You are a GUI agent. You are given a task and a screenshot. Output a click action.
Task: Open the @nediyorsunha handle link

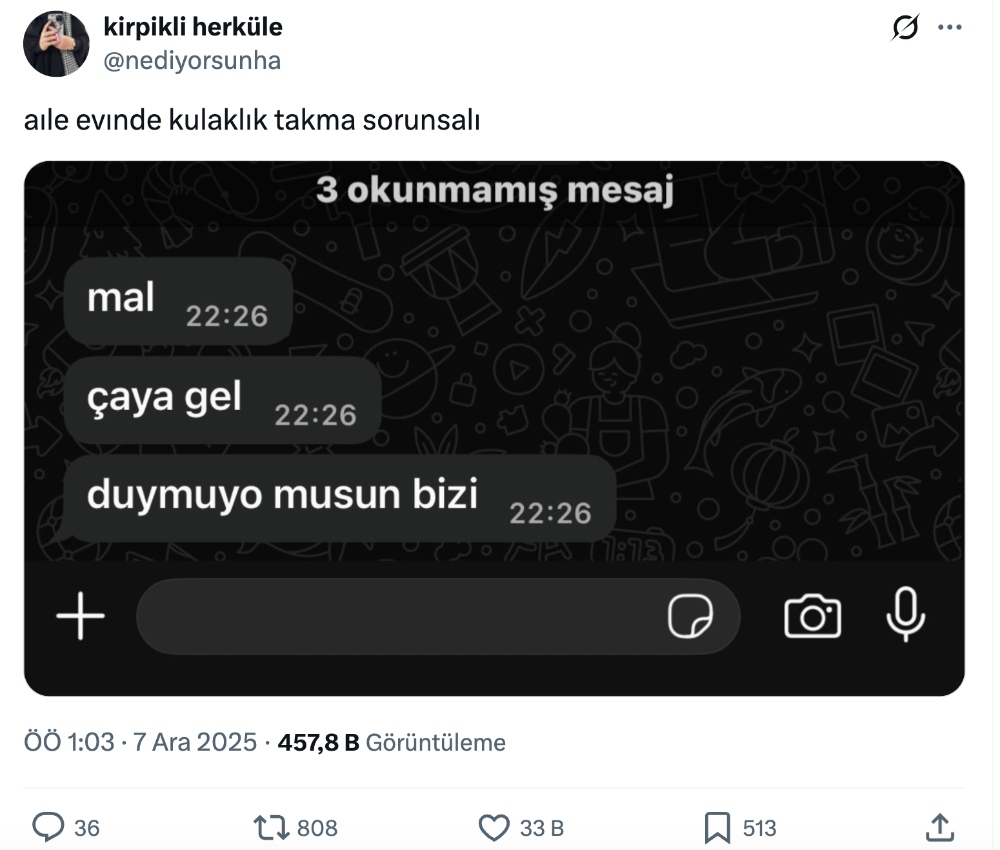click(x=192, y=61)
